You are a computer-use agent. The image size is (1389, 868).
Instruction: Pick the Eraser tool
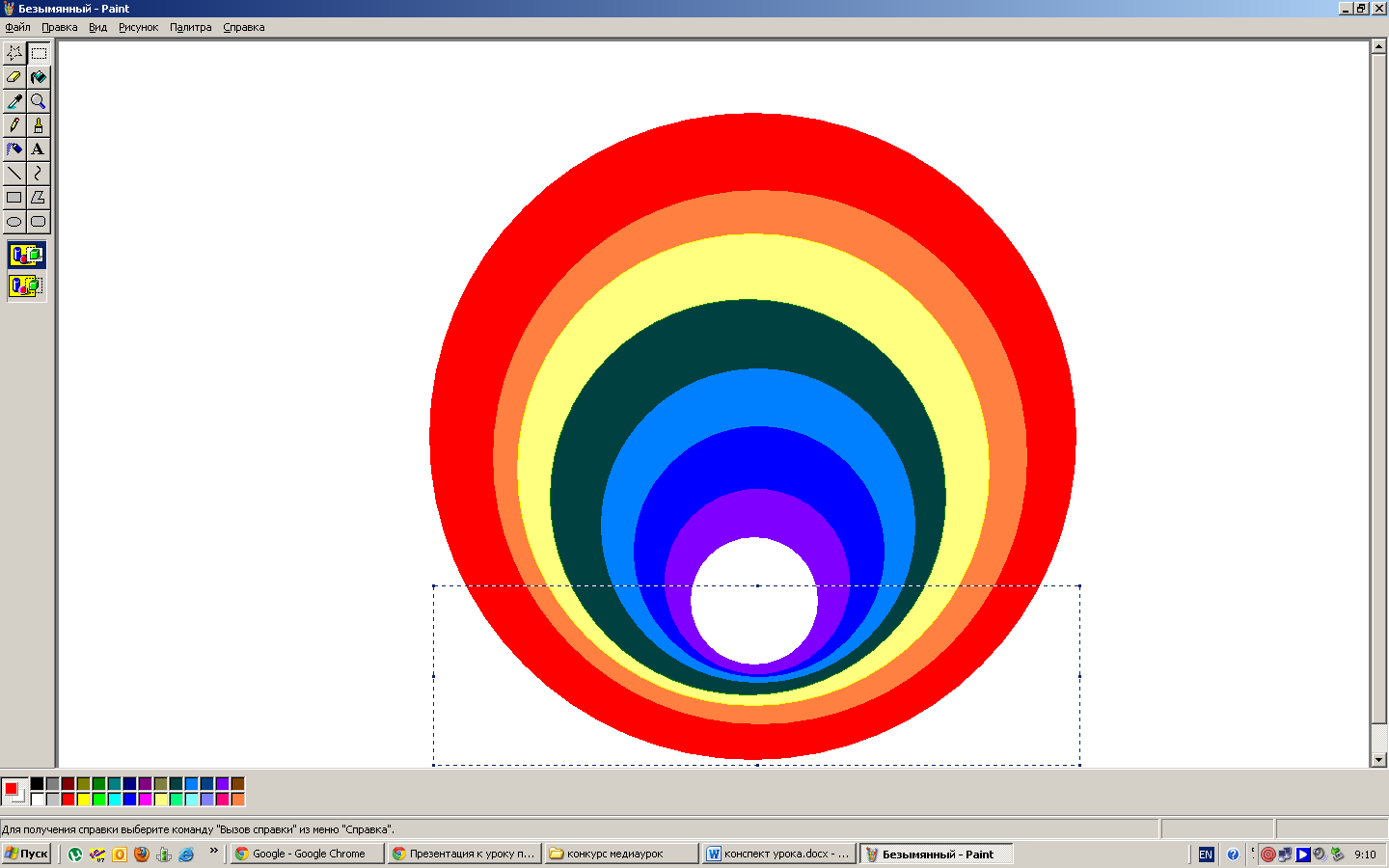(x=14, y=77)
